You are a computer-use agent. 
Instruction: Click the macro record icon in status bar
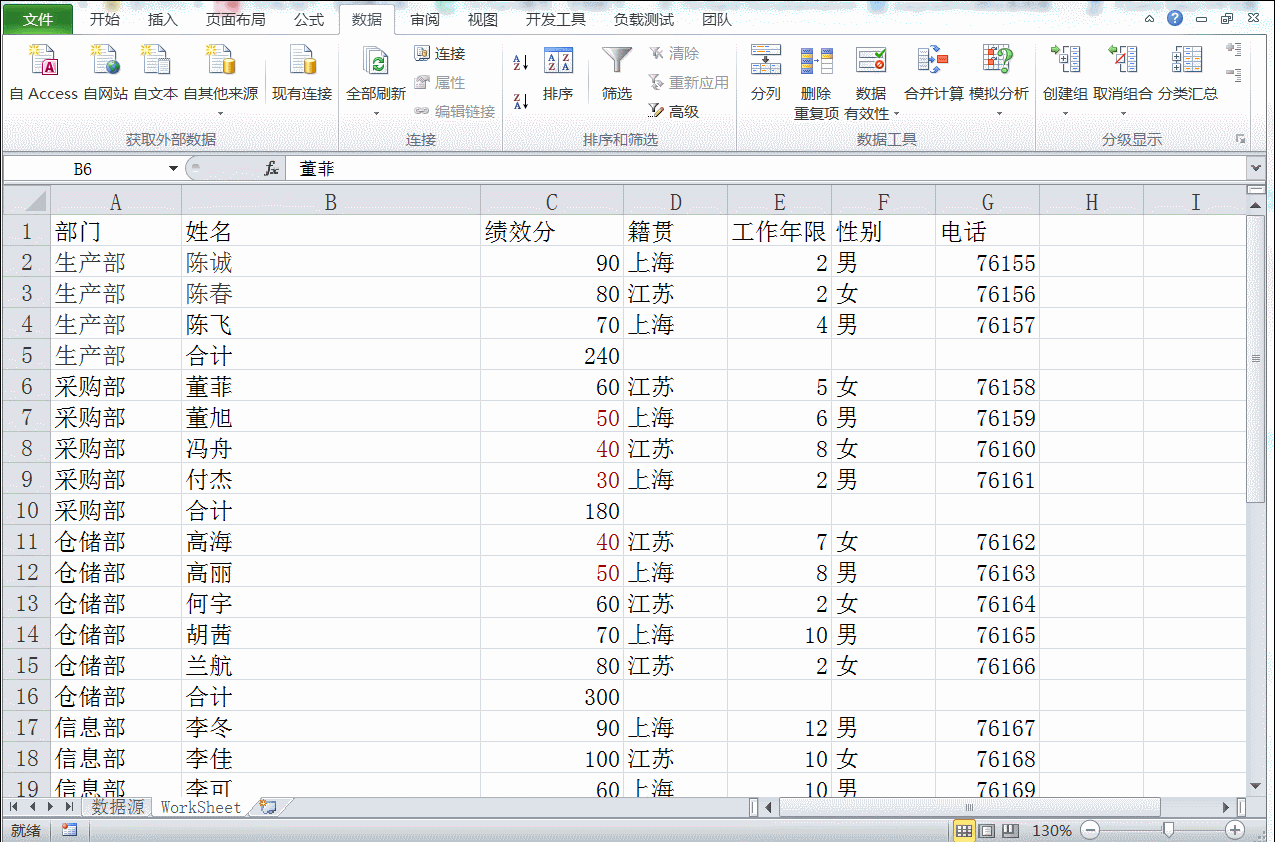(69, 830)
